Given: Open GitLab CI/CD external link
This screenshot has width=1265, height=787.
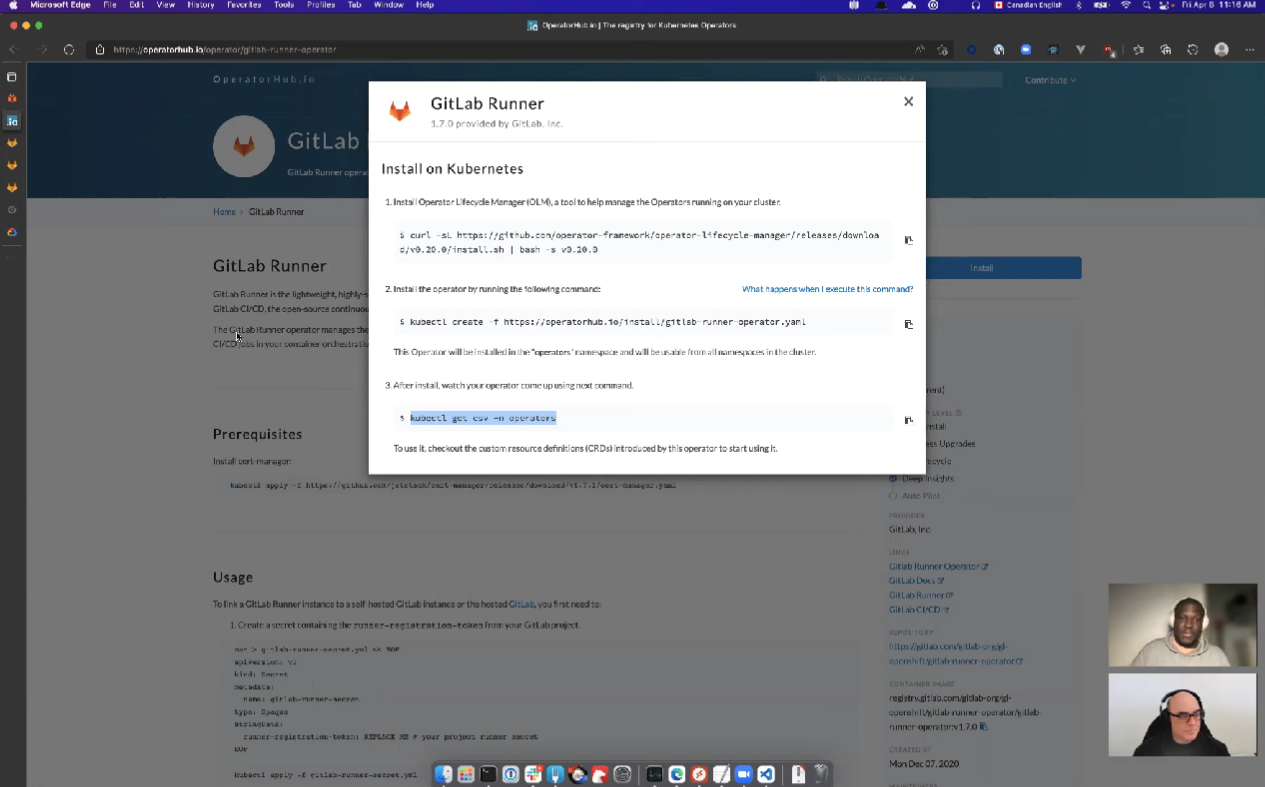Looking at the screenshot, I should pos(919,609).
